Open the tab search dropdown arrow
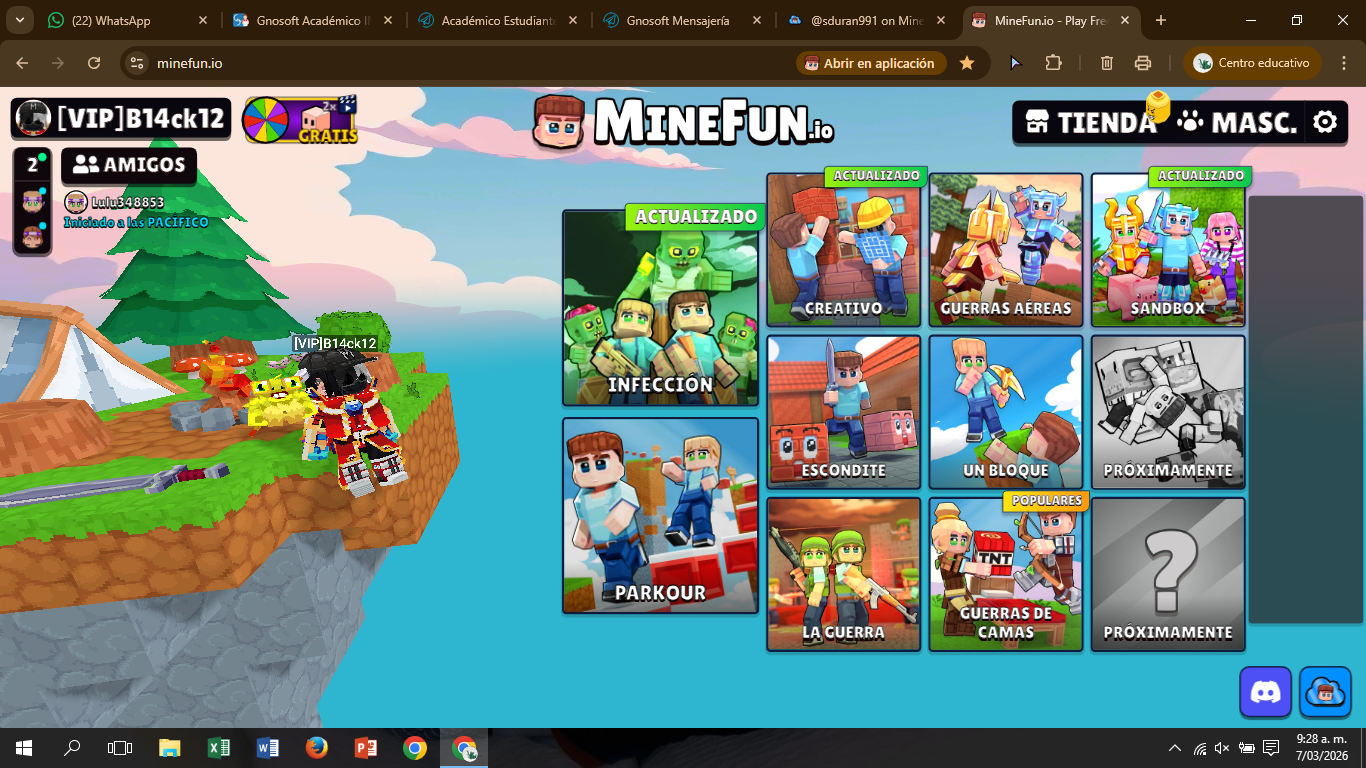 point(20,20)
